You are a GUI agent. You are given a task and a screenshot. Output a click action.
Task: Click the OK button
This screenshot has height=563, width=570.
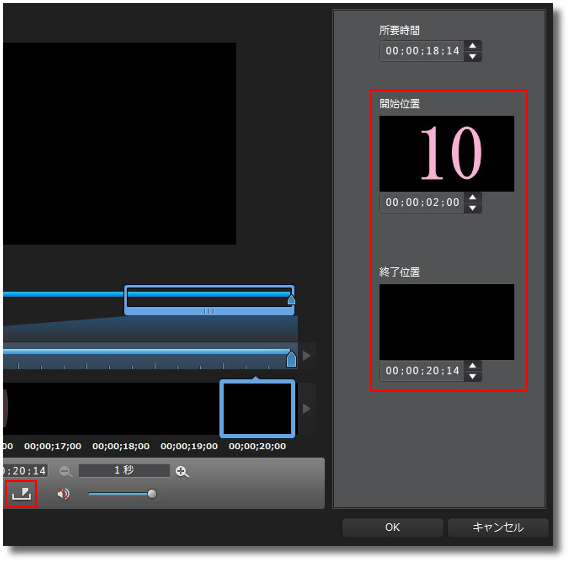[392, 527]
